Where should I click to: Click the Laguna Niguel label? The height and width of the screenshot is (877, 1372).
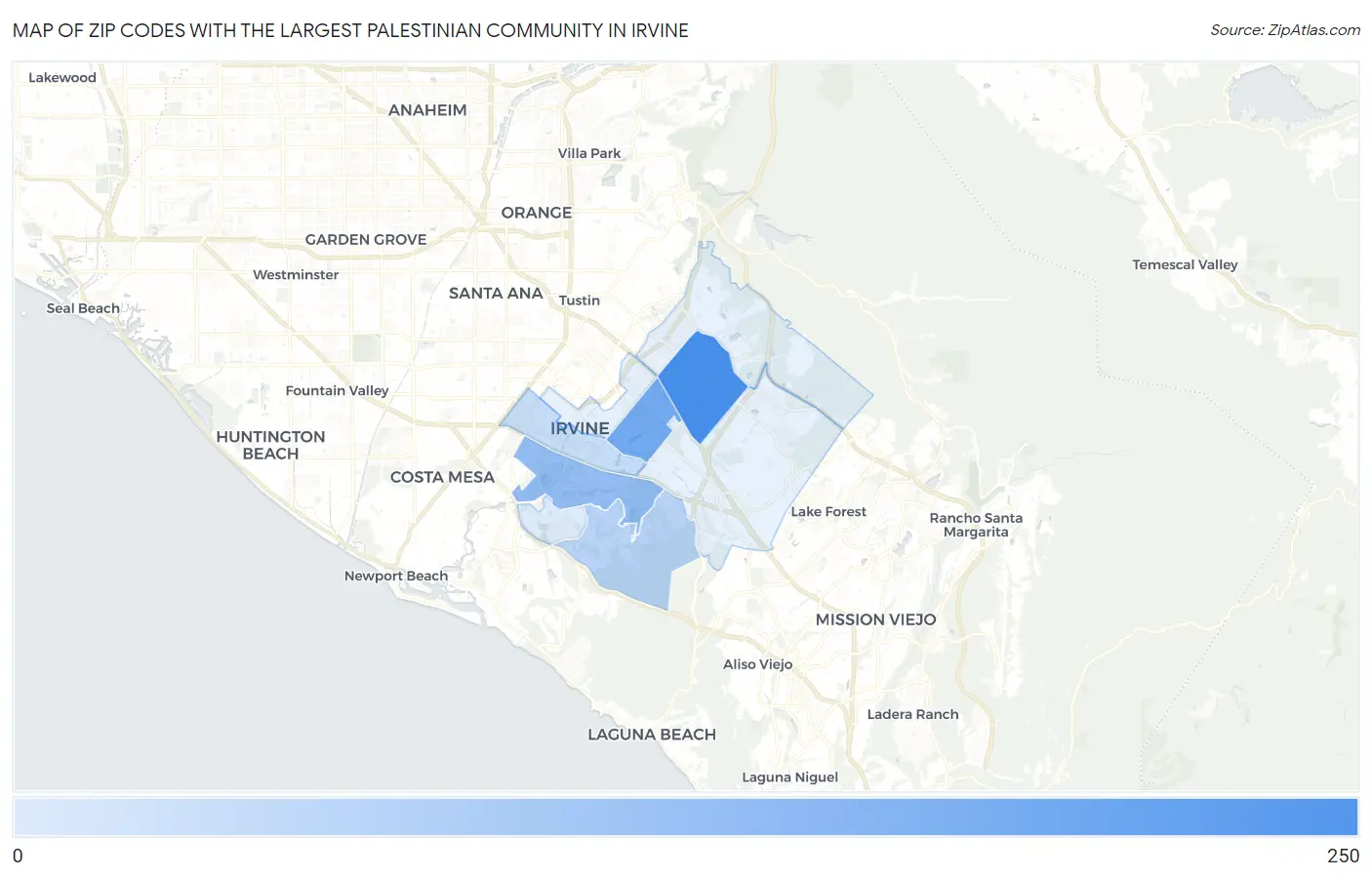(790, 777)
